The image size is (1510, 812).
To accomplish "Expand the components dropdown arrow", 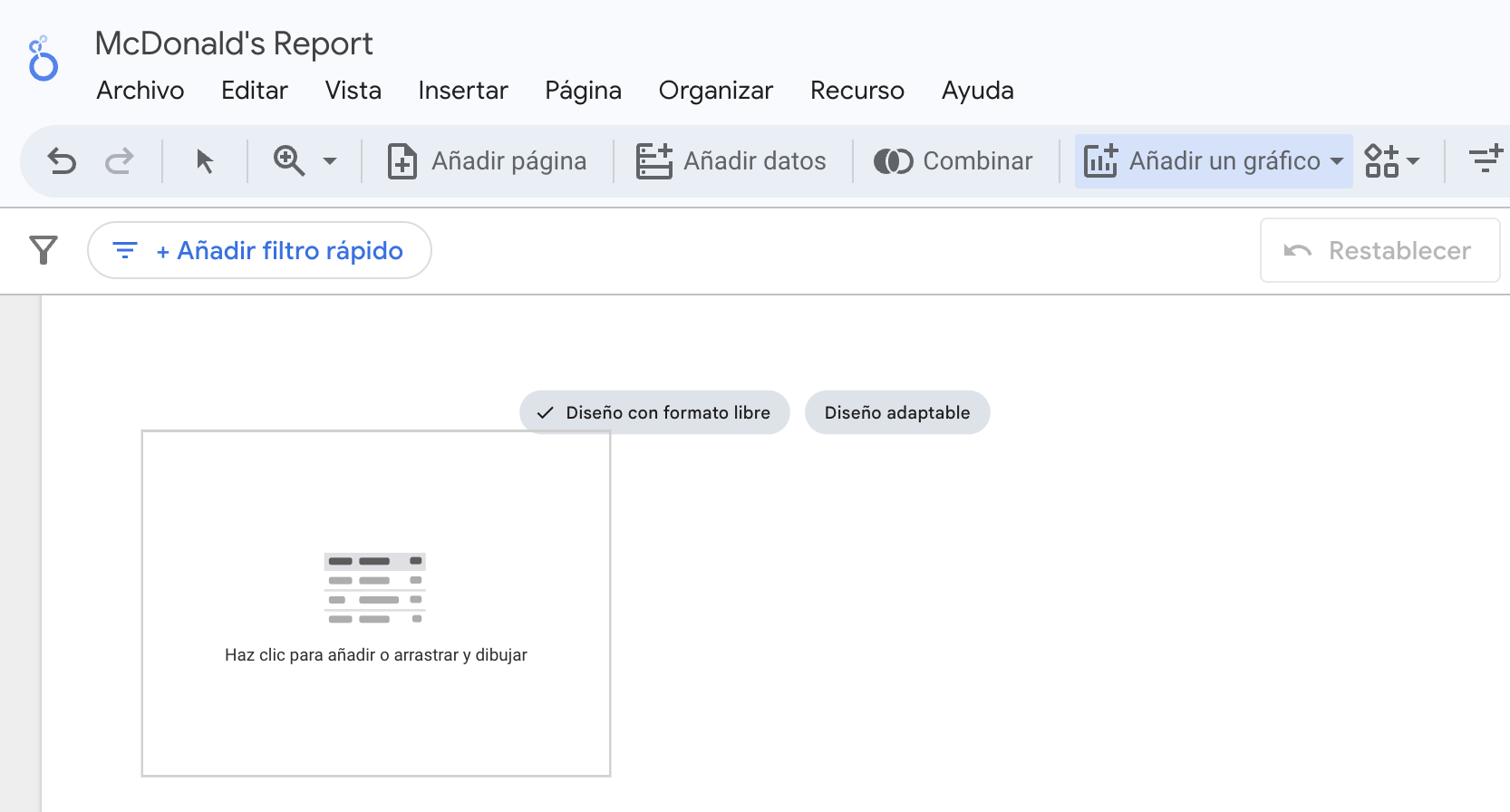I will point(1413,161).
